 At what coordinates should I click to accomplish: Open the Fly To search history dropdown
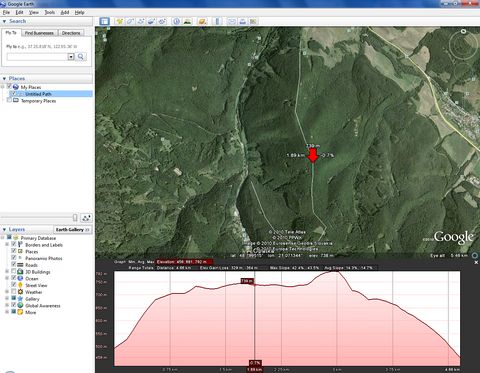[71, 57]
